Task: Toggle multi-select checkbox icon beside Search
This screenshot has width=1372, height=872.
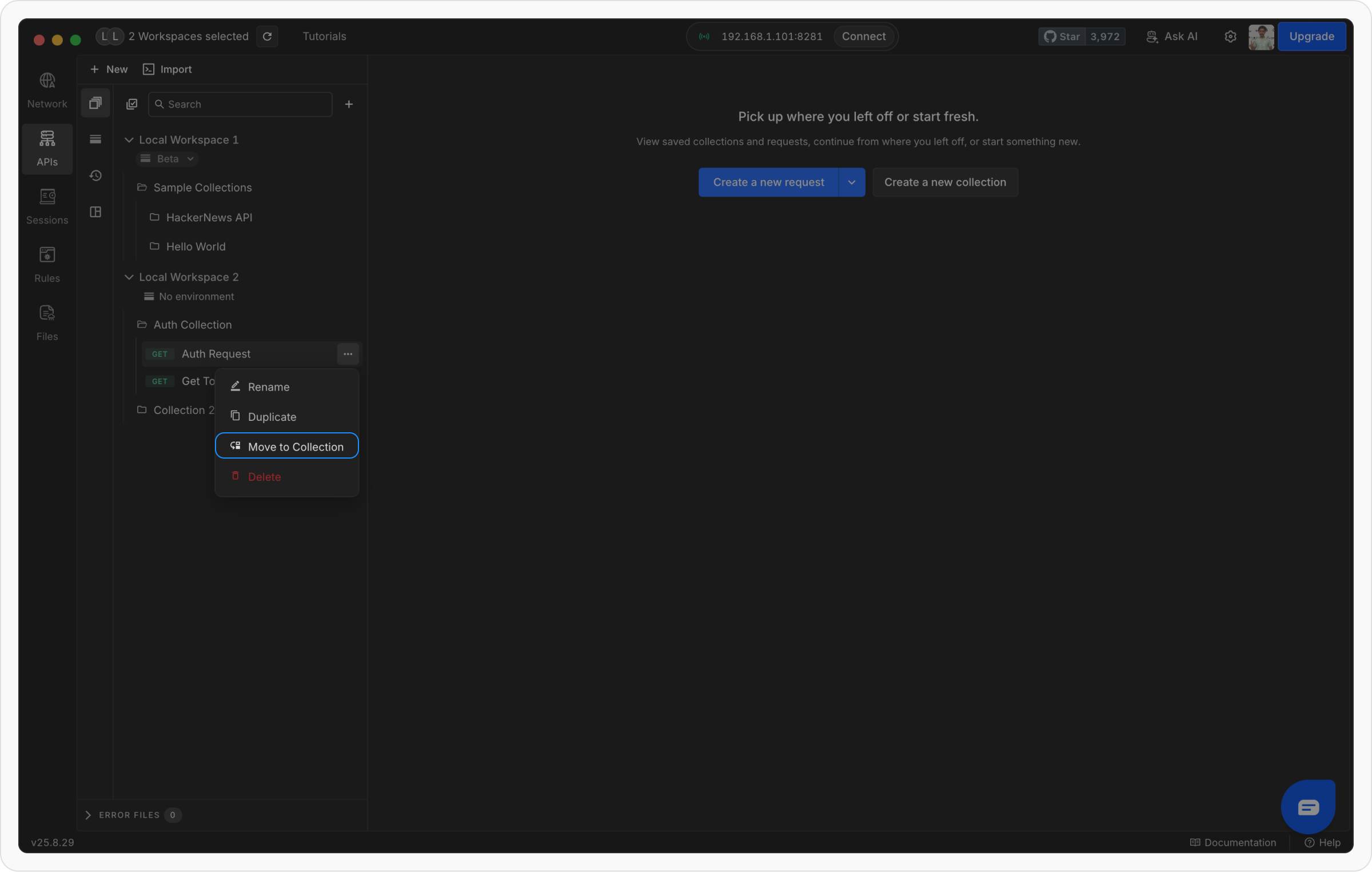Action: 132,104
